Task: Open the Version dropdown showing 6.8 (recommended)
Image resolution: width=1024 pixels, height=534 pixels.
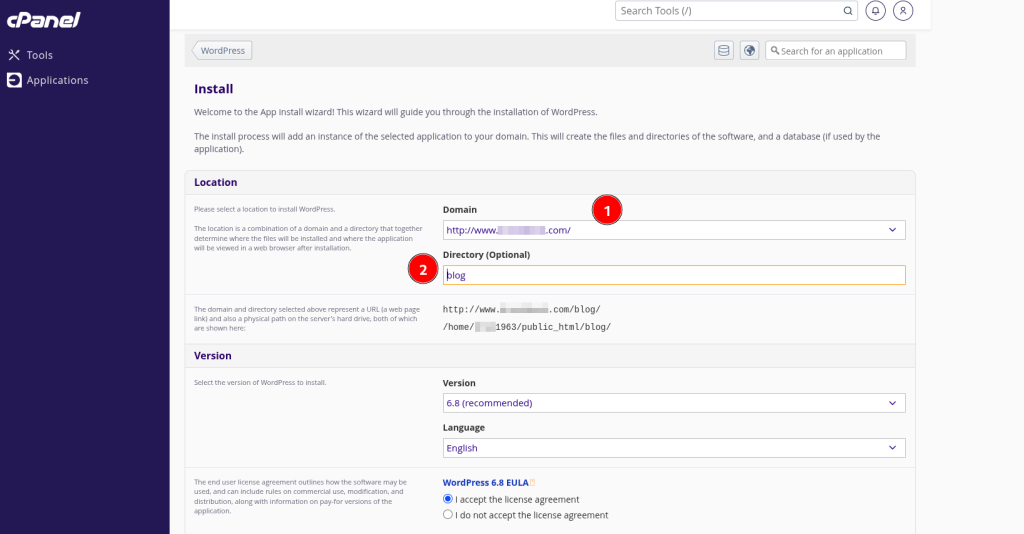Action: coord(674,403)
